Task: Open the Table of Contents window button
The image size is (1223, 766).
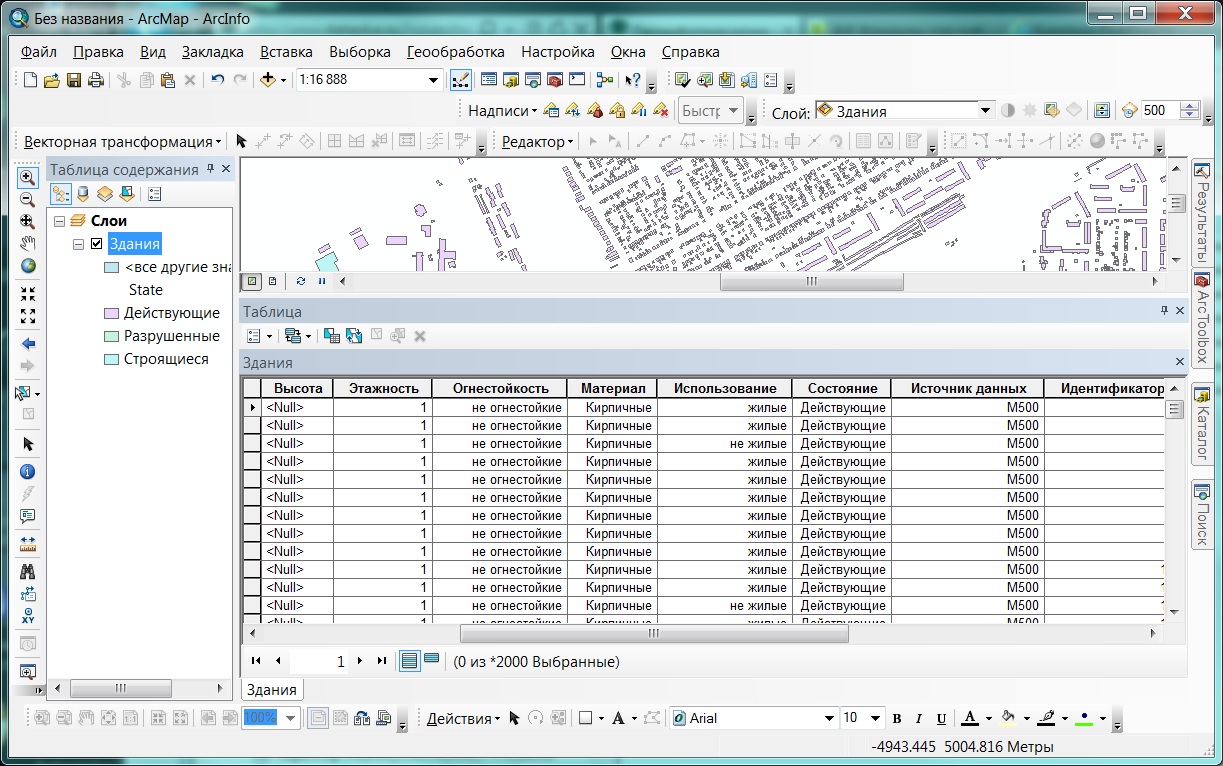Action: (x=489, y=80)
